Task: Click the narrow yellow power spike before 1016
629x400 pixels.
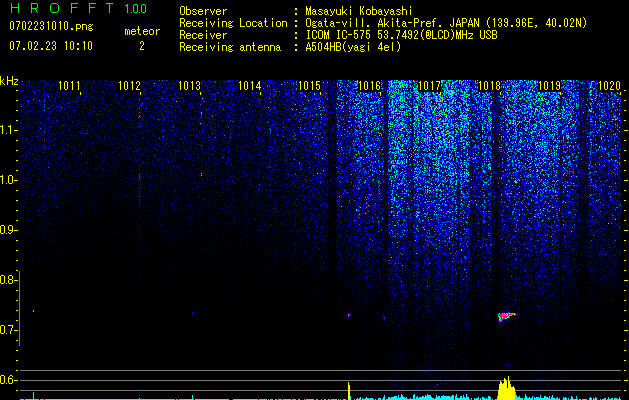Action: (x=349, y=390)
